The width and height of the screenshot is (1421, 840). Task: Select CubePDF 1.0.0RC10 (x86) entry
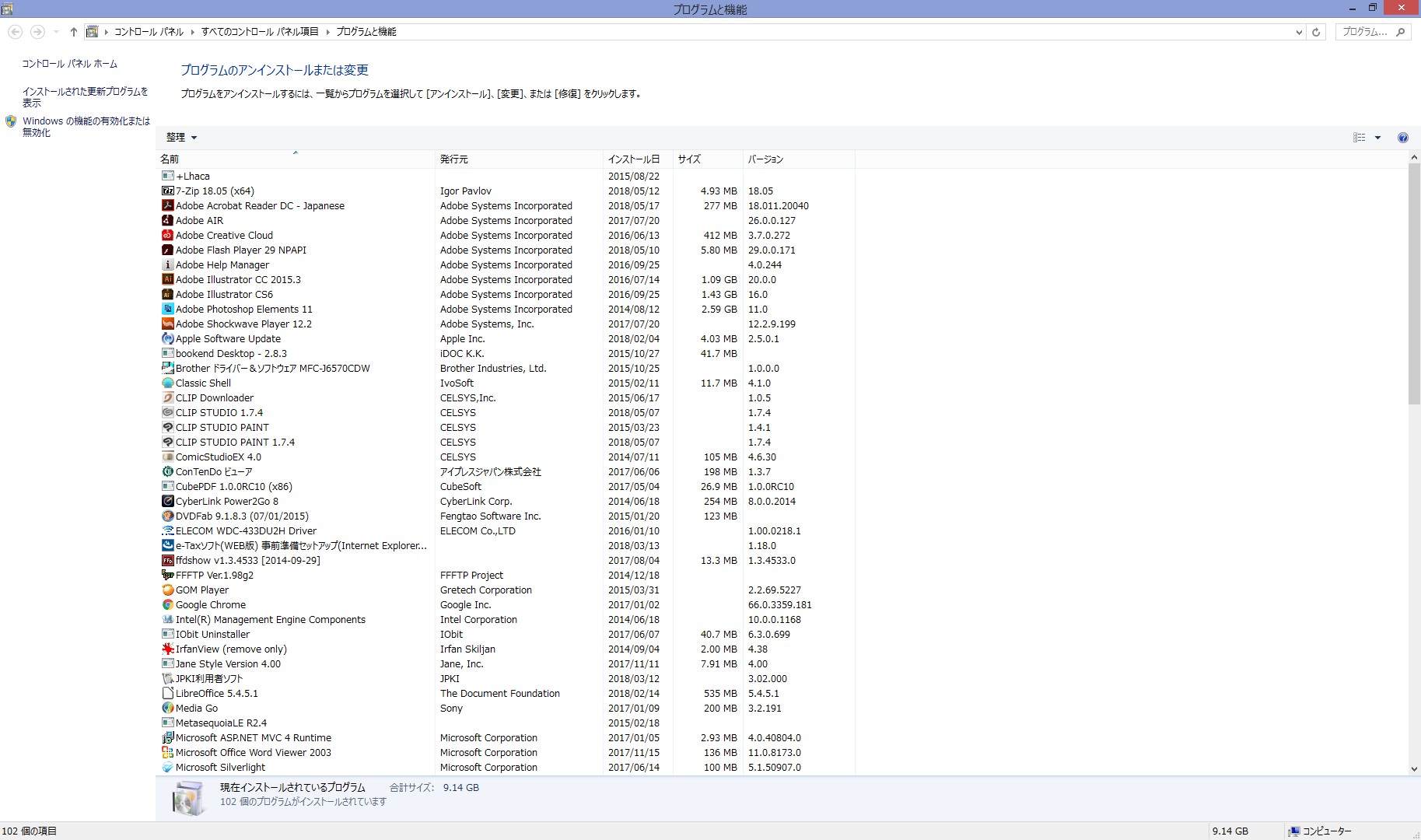coord(507,486)
